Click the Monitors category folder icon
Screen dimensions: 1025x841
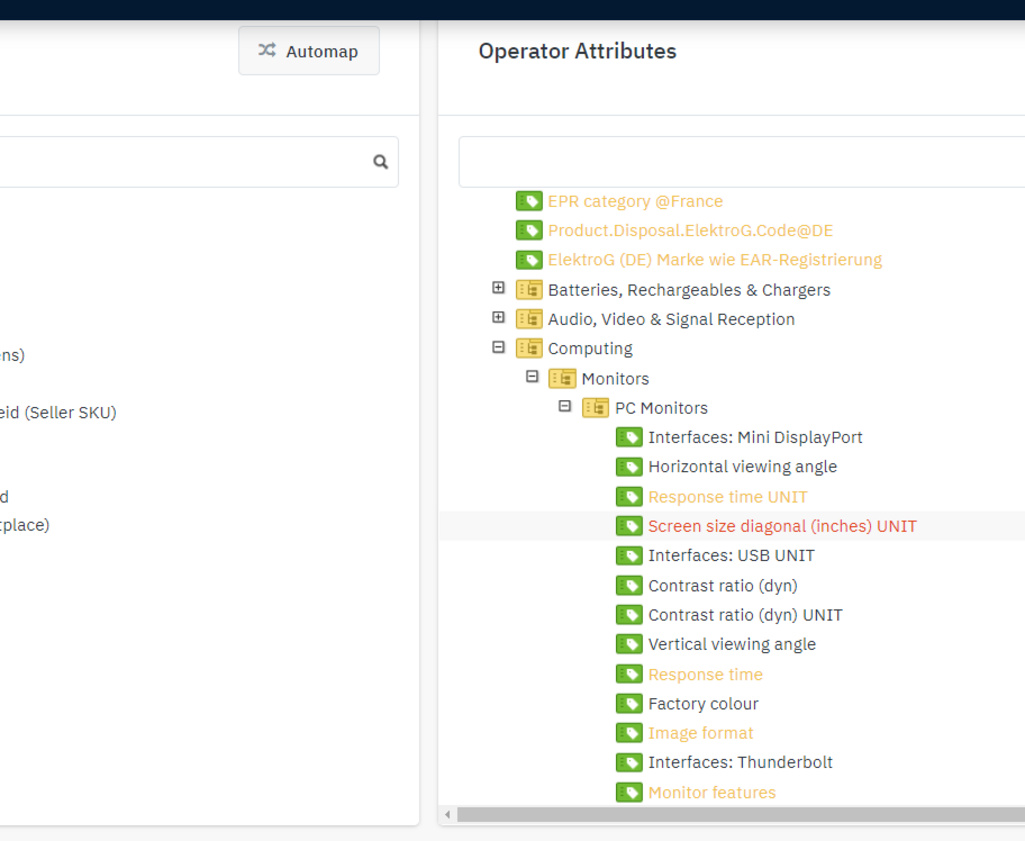[562, 378]
